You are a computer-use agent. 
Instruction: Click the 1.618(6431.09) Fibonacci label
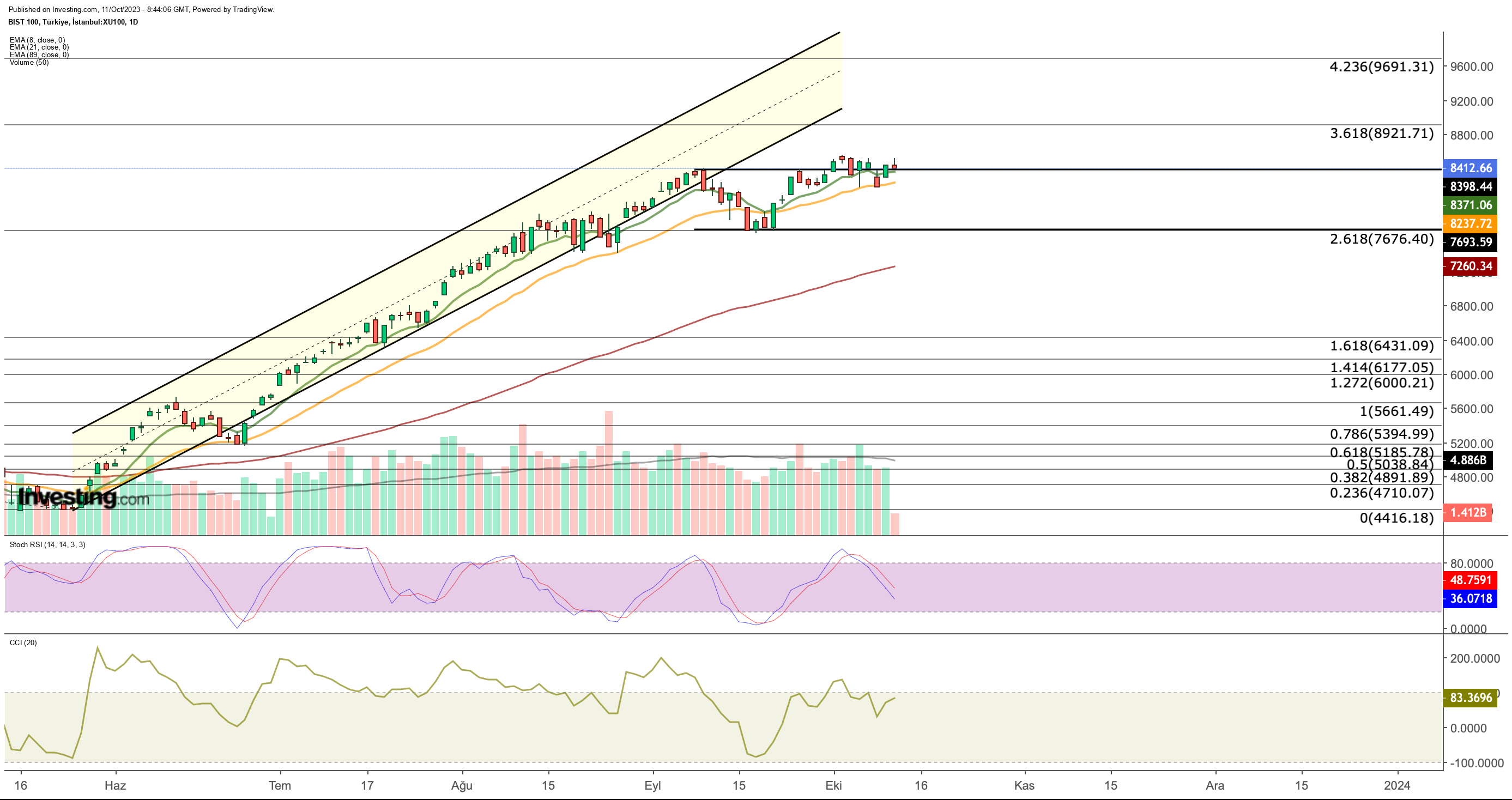point(1382,346)
